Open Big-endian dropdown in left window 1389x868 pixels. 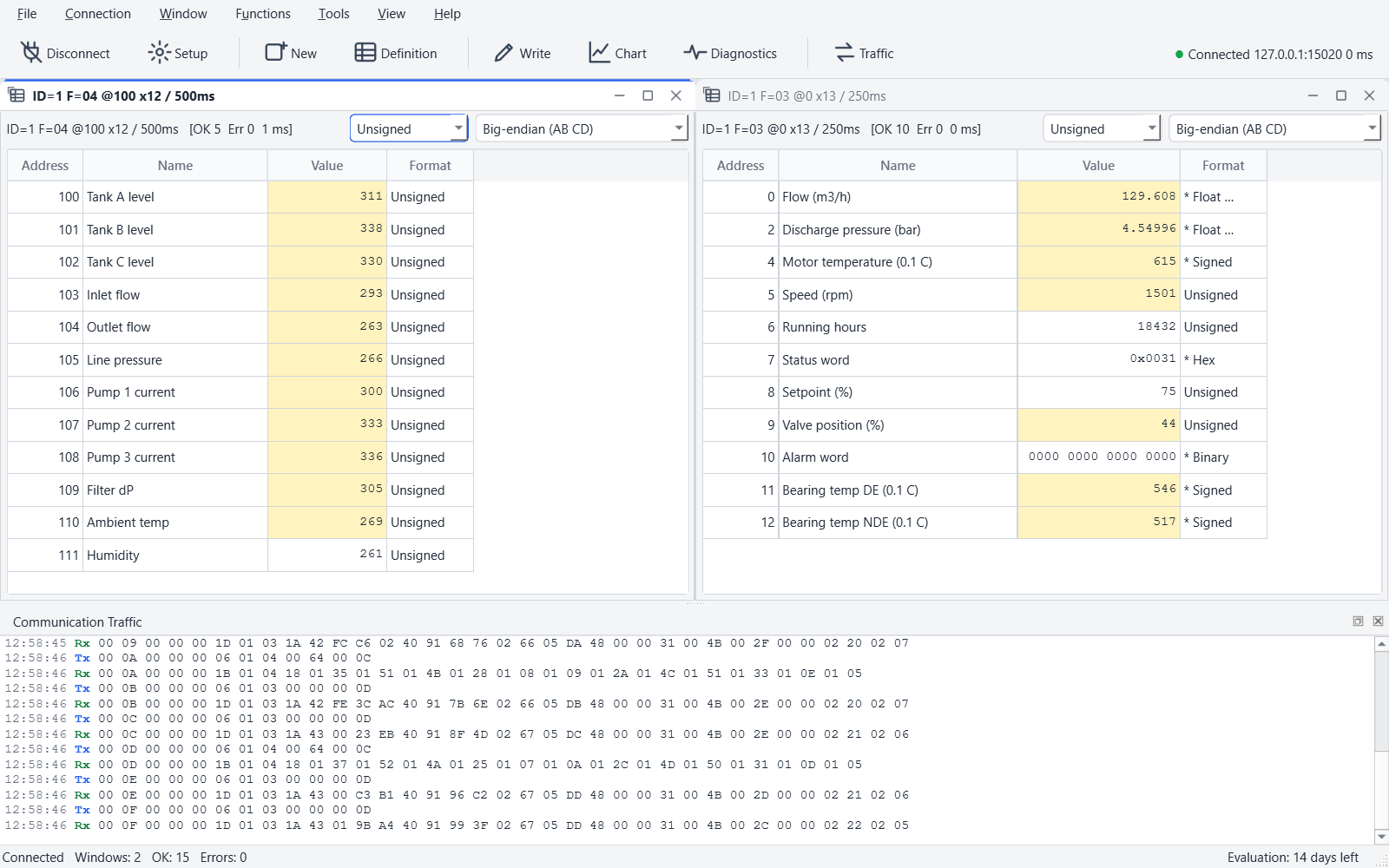582,128
